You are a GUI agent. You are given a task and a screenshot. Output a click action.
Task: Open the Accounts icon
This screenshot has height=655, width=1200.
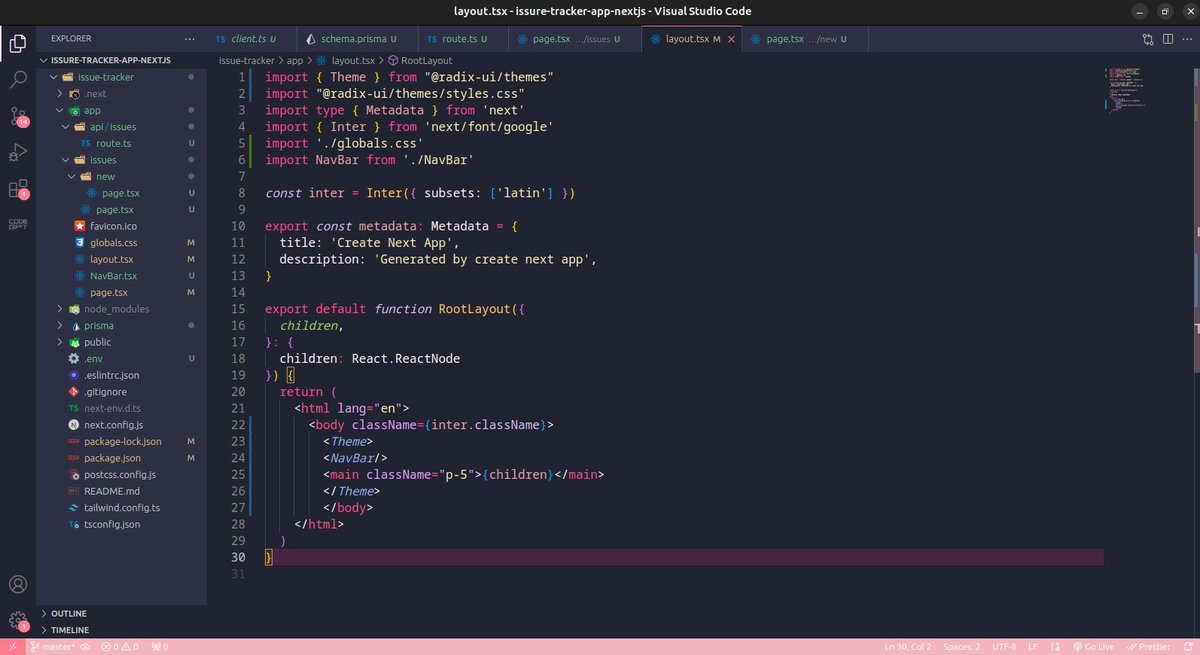point(18,584)
